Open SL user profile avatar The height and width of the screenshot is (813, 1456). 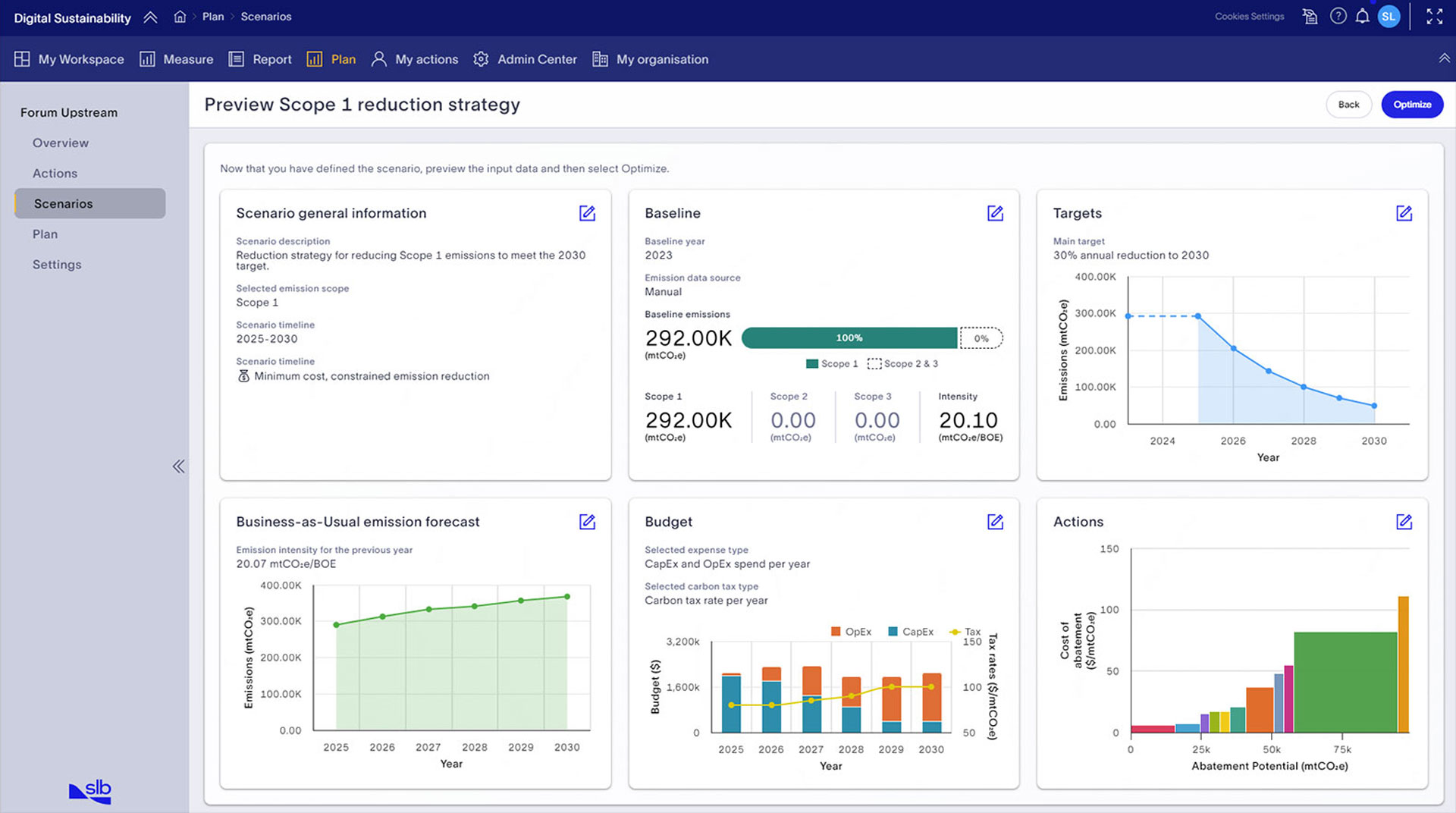(x=1389, y=16)
